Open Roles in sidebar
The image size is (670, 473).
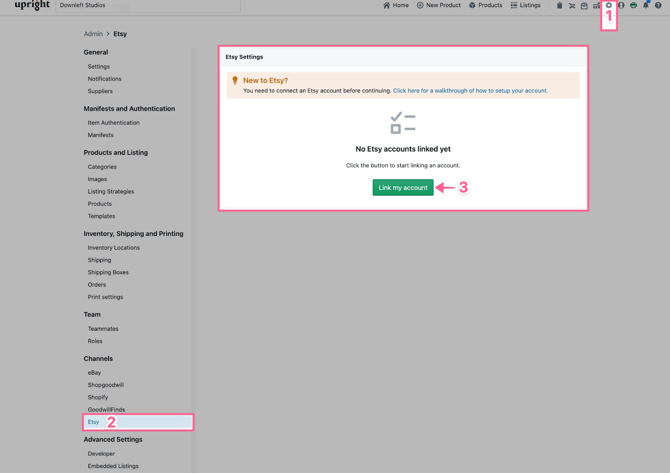(95, 341)
